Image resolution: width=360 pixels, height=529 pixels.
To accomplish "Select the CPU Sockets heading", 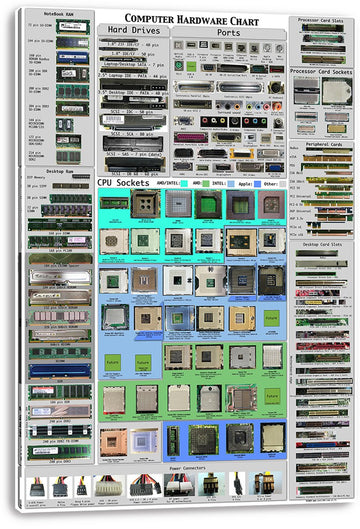I will click(123, 183).
